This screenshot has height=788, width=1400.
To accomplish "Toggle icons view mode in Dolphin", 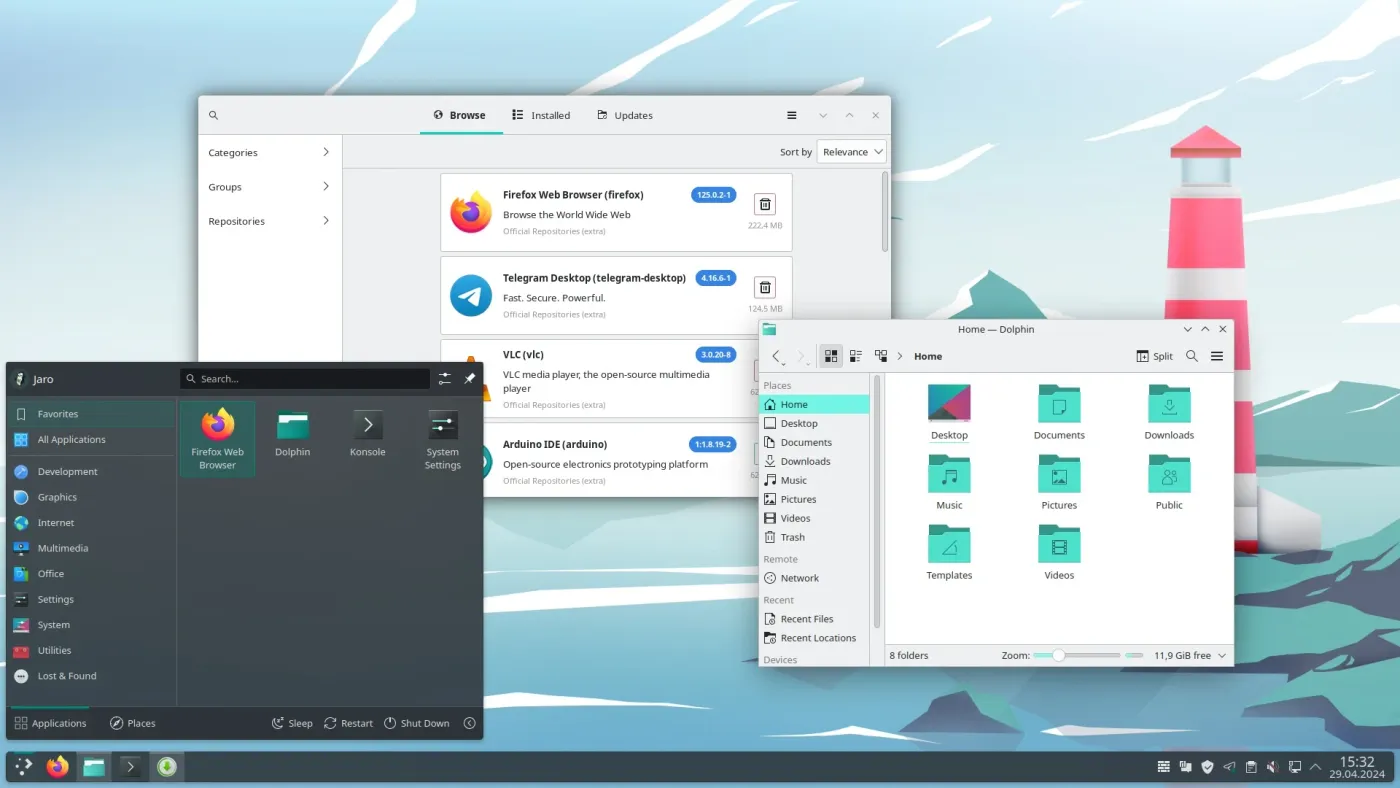I will (831, 355).
